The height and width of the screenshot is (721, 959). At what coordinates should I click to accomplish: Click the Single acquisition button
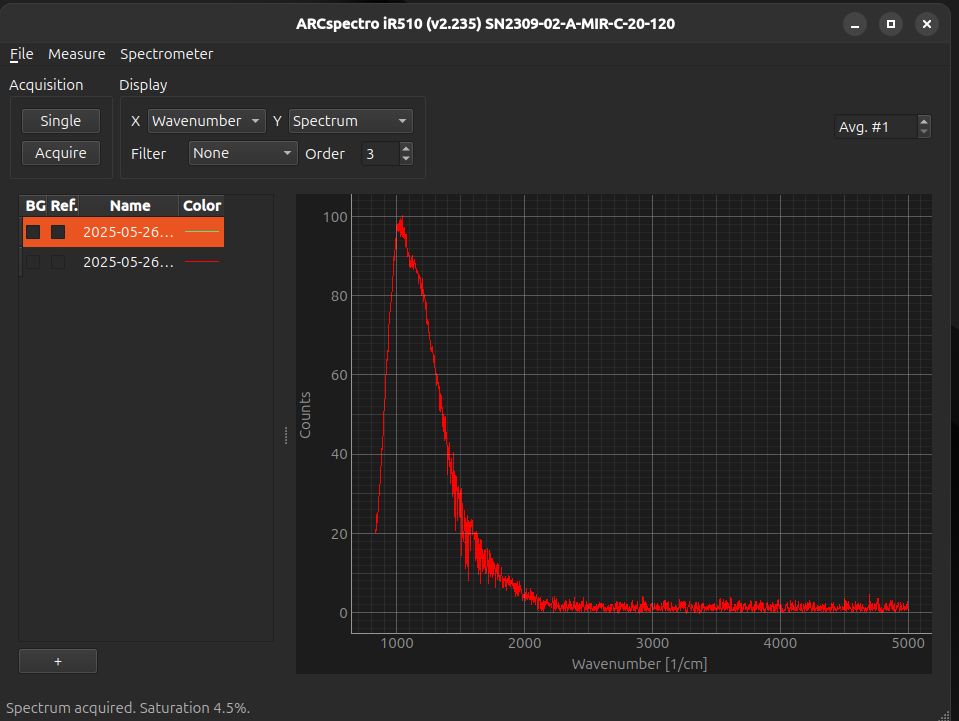click(x=60, y=121)
